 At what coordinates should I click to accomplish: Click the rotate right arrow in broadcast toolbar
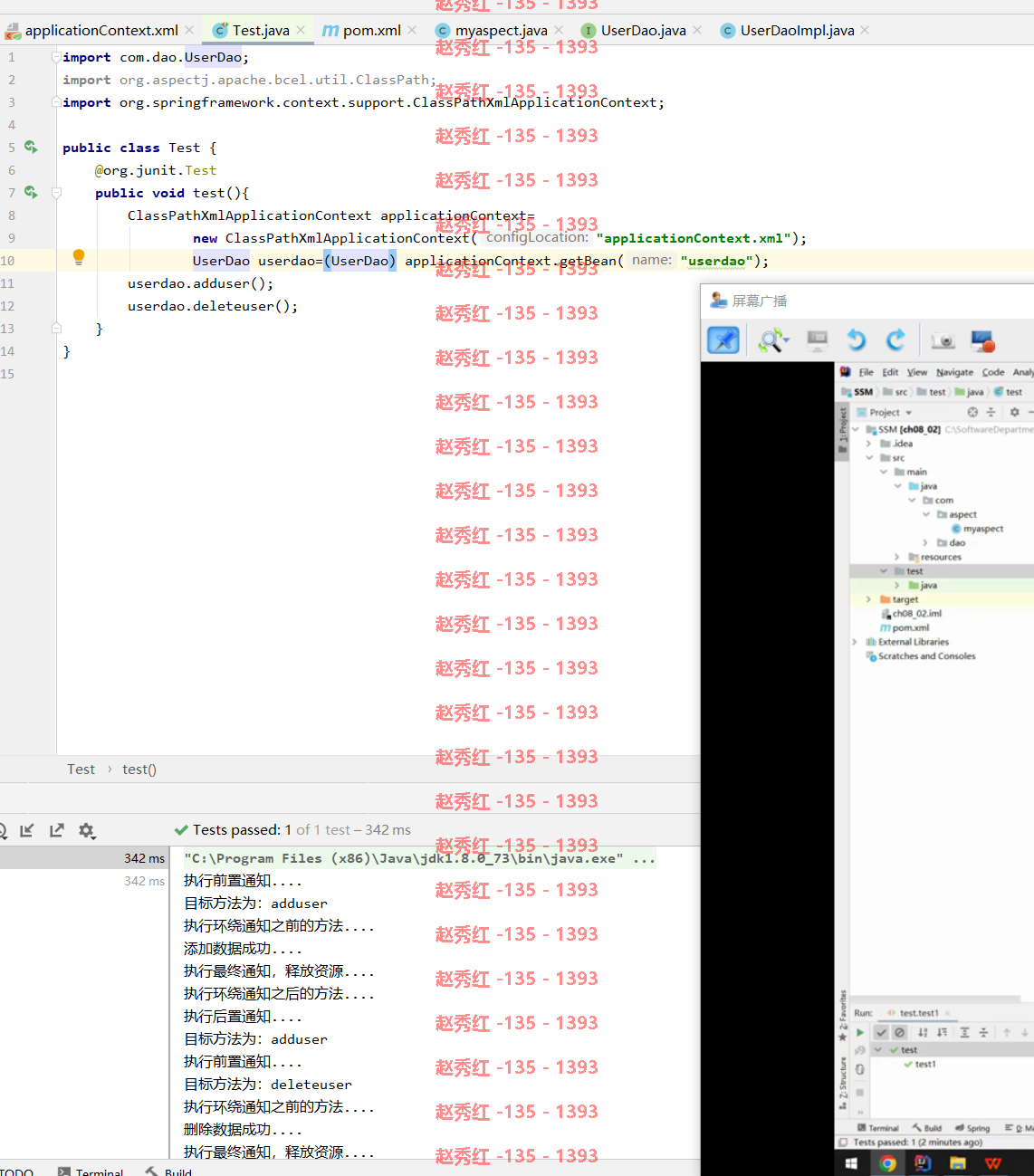[895, 340]
